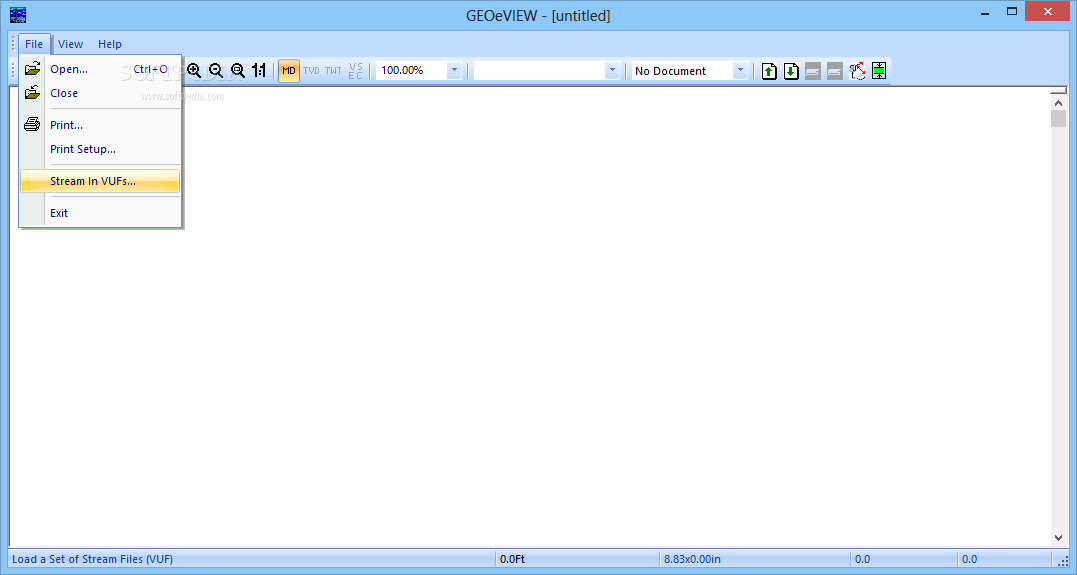The image size is (1077, 575).
Task: Open the 100.00% zoom dropdown
Action: [453, 70]
